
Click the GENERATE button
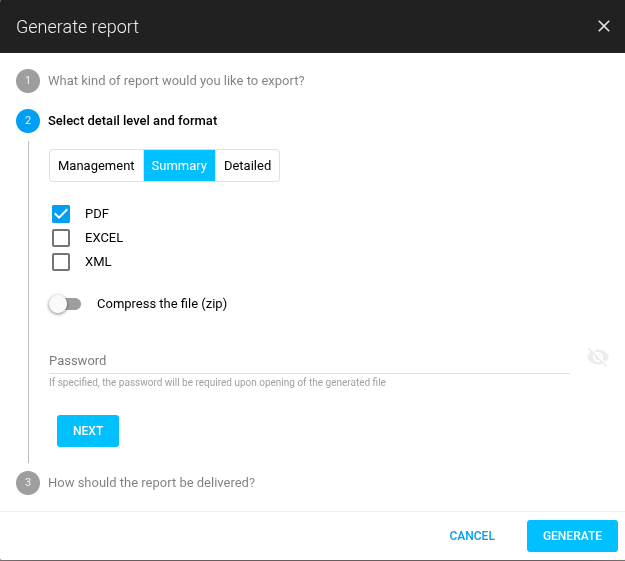click(572, 536)
